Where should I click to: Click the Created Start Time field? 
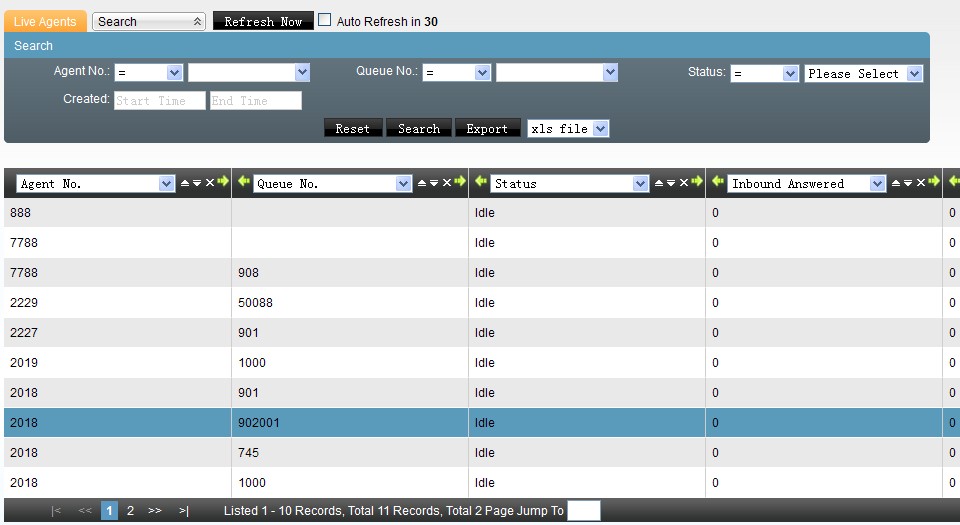point(159,100)
